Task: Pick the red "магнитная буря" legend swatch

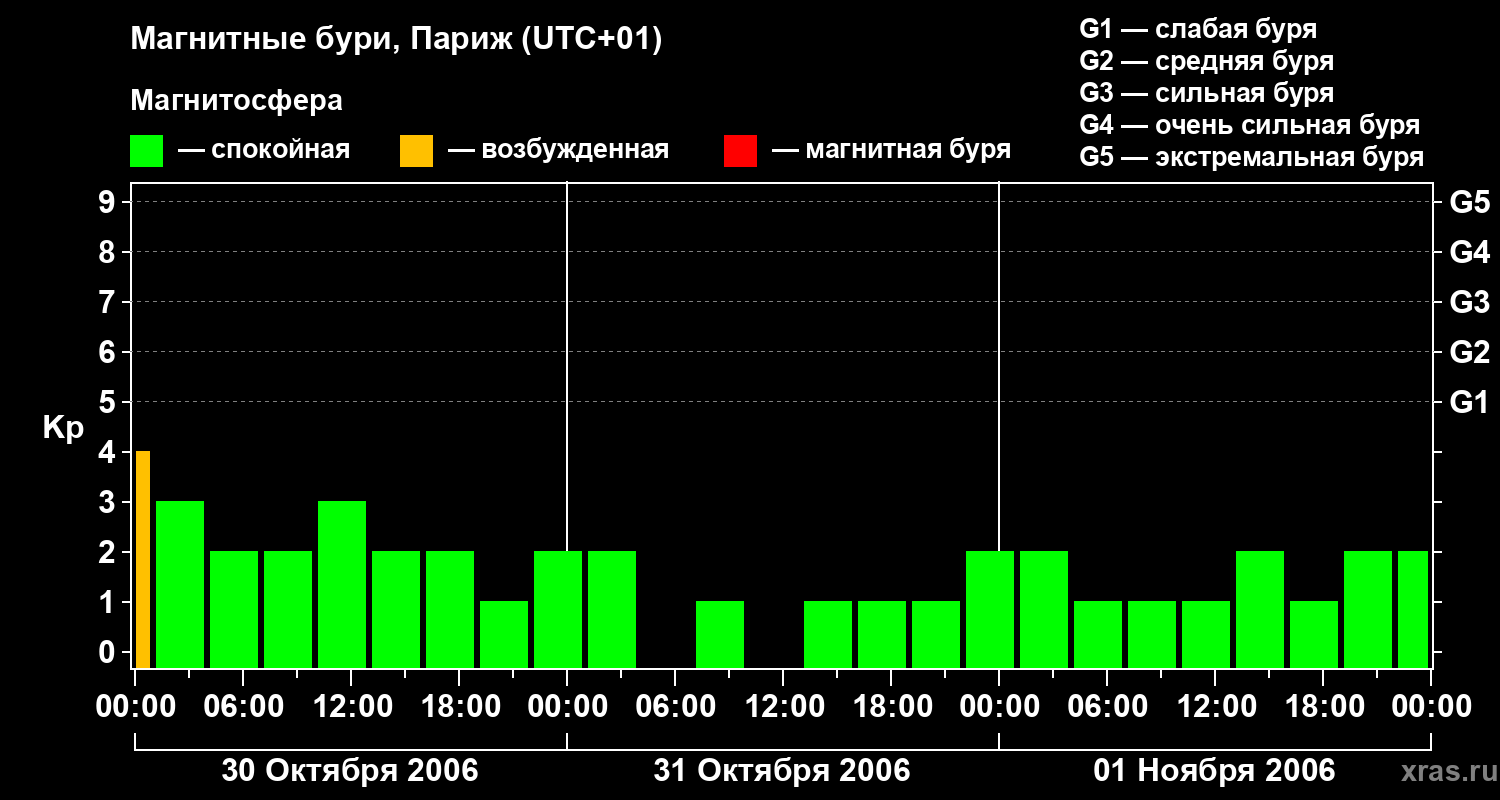Action: coord(740,151)
